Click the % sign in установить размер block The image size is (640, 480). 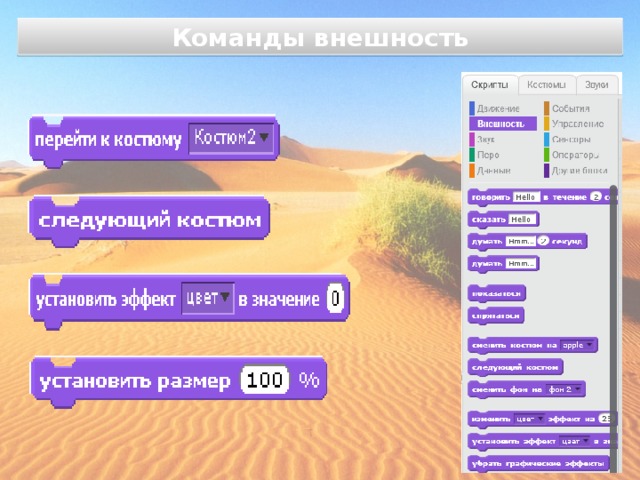[x=309, y=380]
